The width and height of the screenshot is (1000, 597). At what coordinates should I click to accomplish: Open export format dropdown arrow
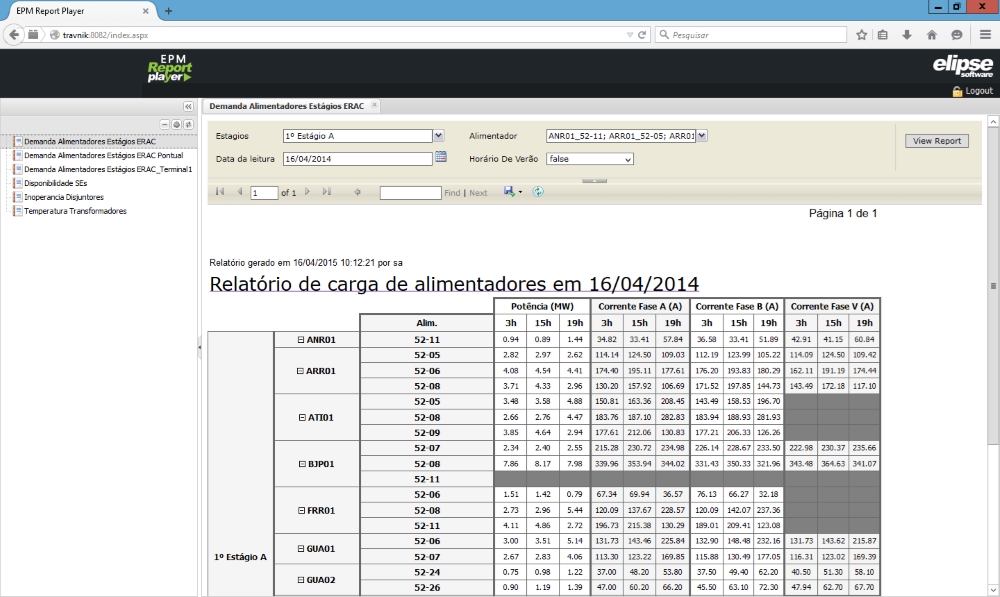[x=520, y=192]
